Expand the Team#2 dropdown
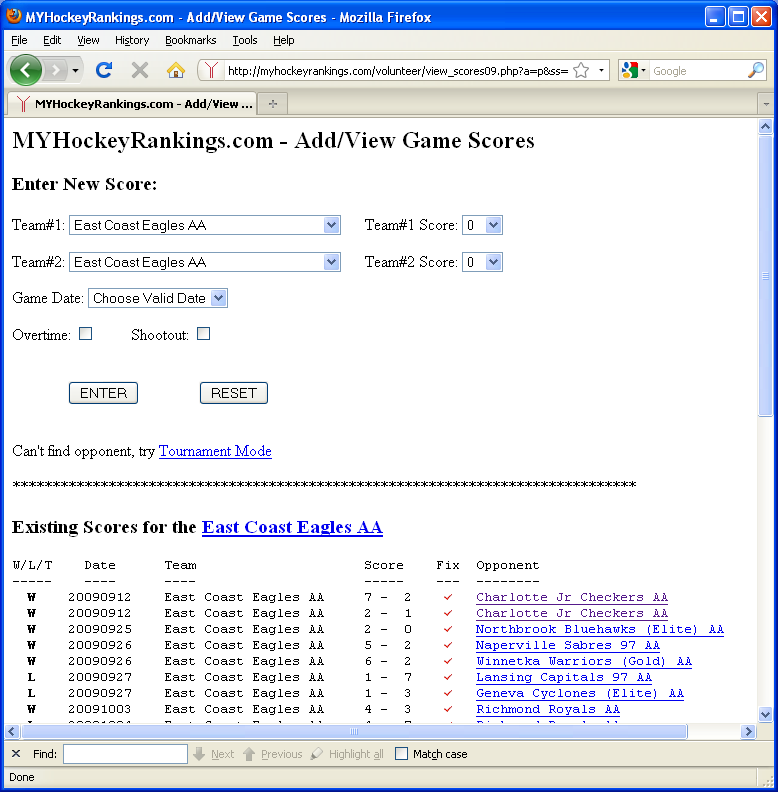The width and height of the screenshot is (778, 792). pos(205,262)
